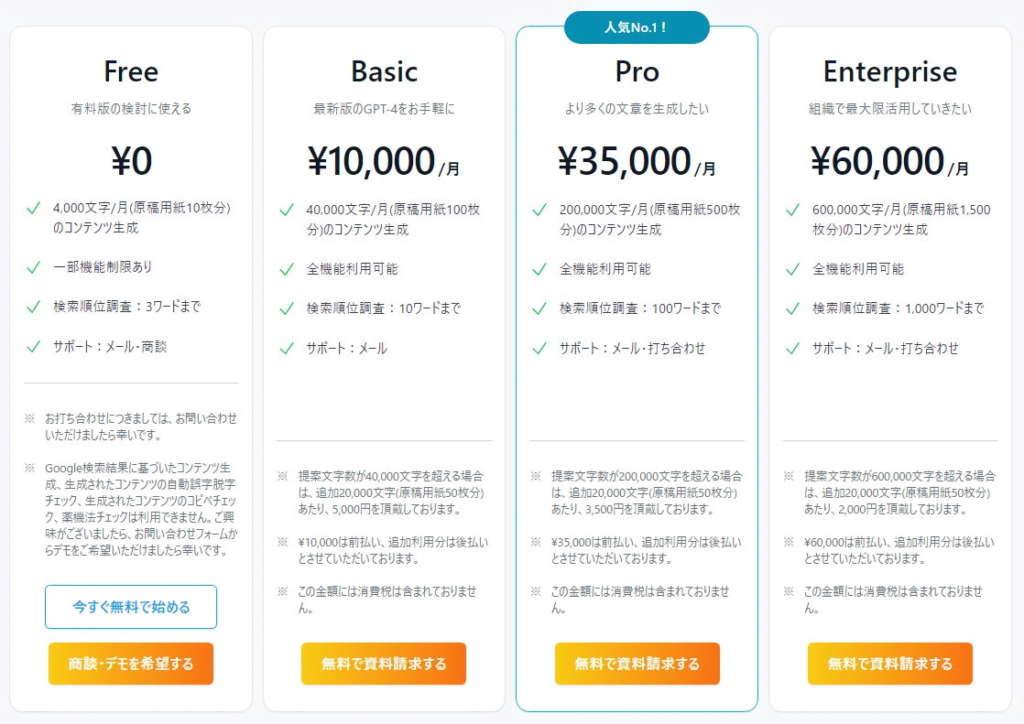Viewport: 1024px width, 724px height.
Task: Select the Free plan heading
Action: click(x=131, y=71)
